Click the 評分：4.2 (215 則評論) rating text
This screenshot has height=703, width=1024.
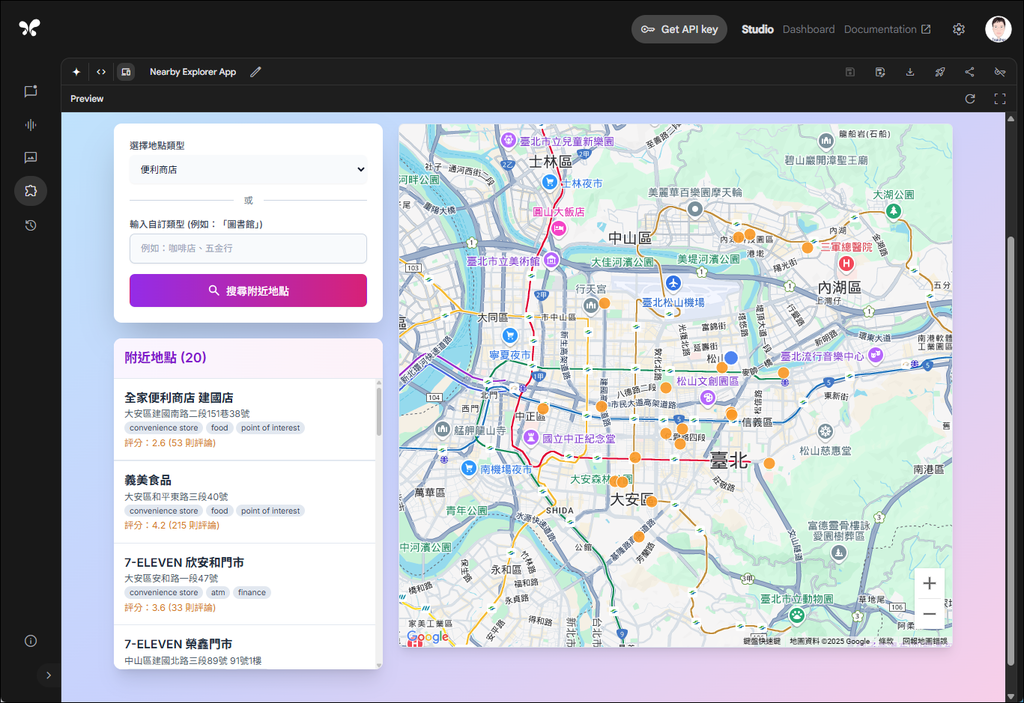pos(172,525)
